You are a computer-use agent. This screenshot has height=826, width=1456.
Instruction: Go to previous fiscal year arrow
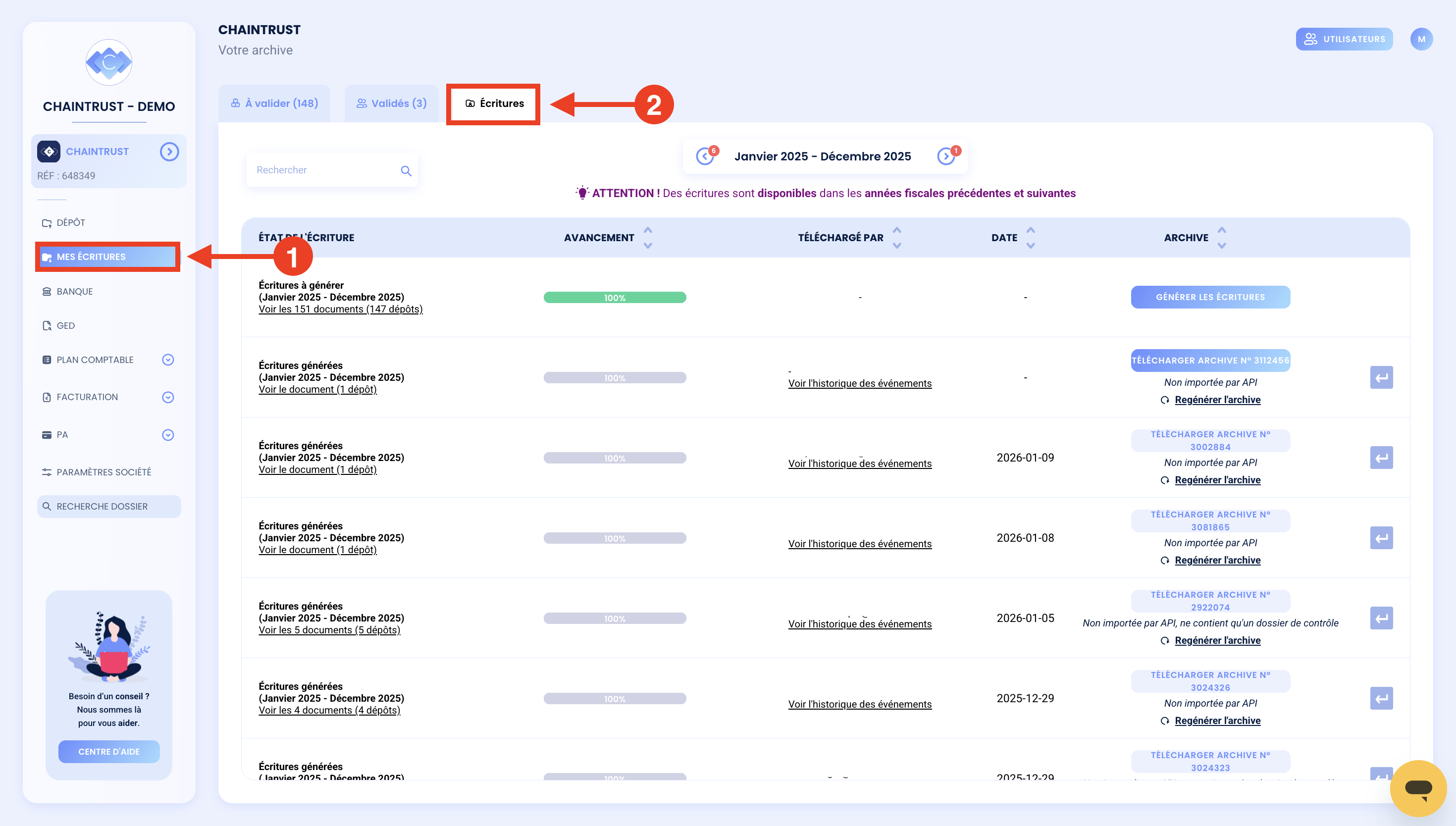click(x=705, y=156)
